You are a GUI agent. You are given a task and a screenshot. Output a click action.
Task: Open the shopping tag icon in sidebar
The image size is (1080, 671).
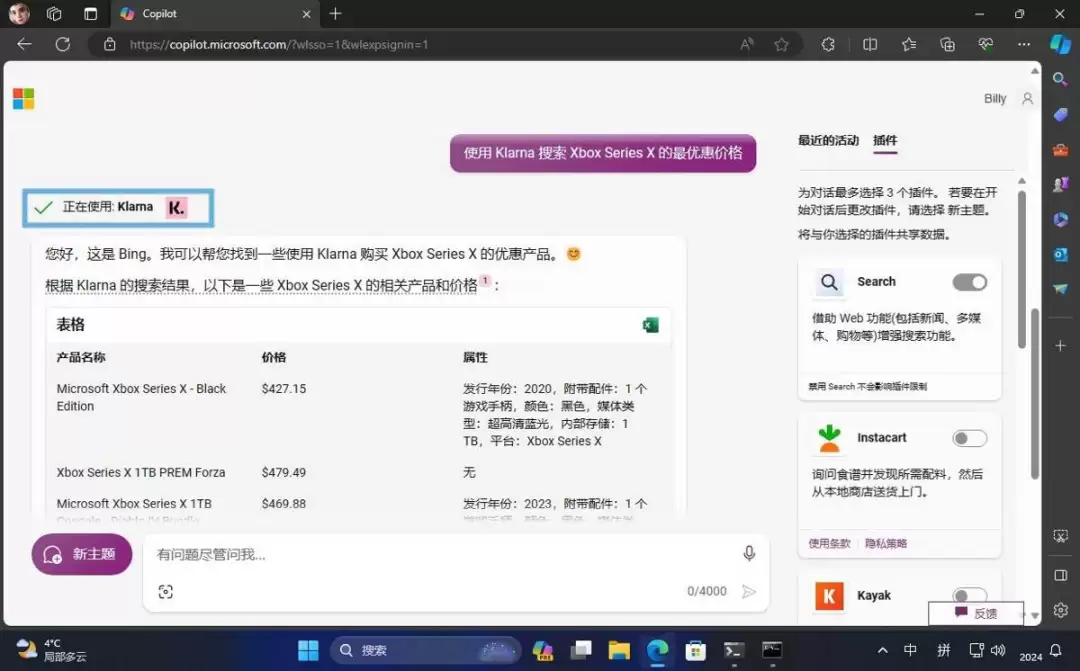coord(1060,114)
